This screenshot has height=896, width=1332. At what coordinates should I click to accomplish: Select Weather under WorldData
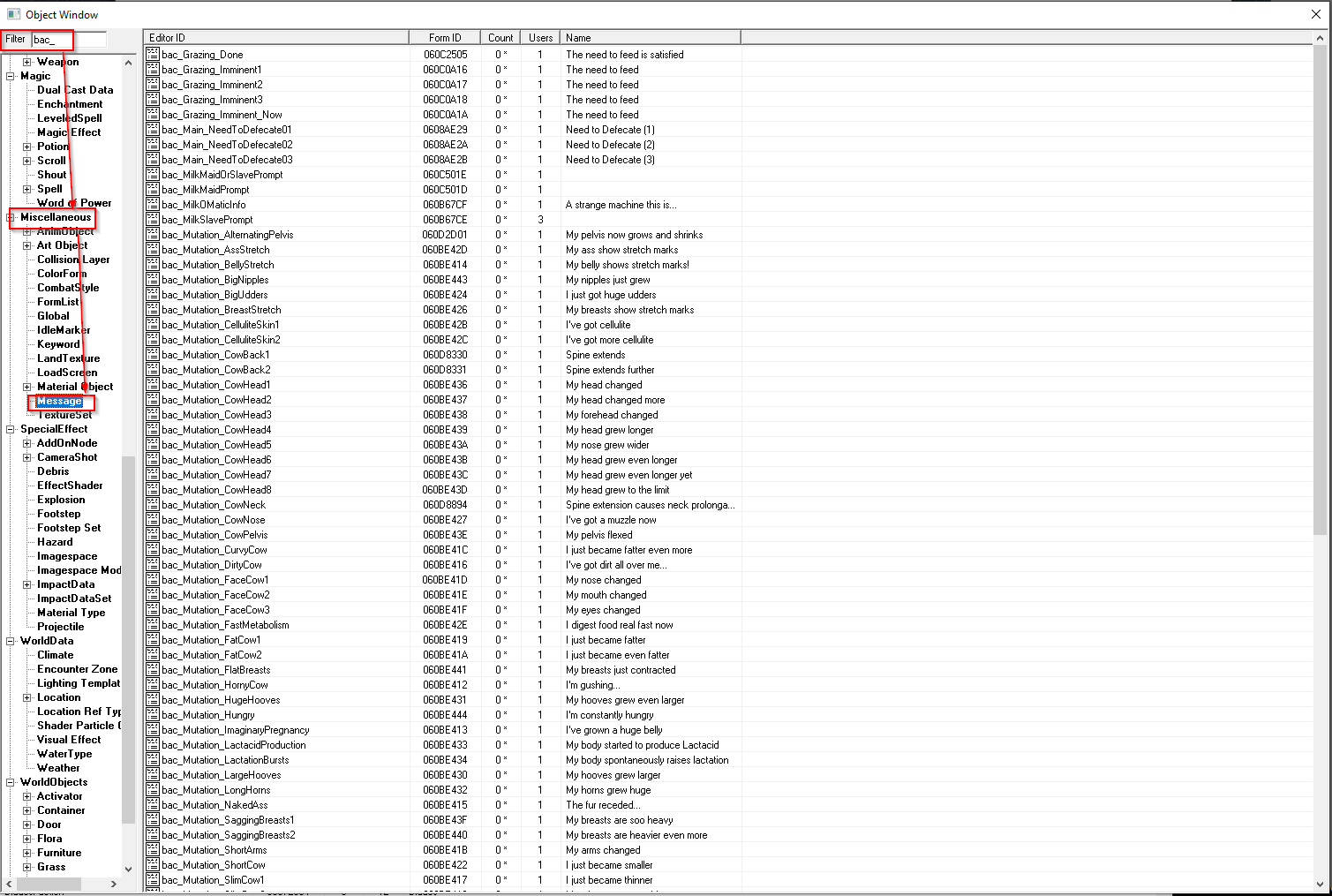(58, 768)
